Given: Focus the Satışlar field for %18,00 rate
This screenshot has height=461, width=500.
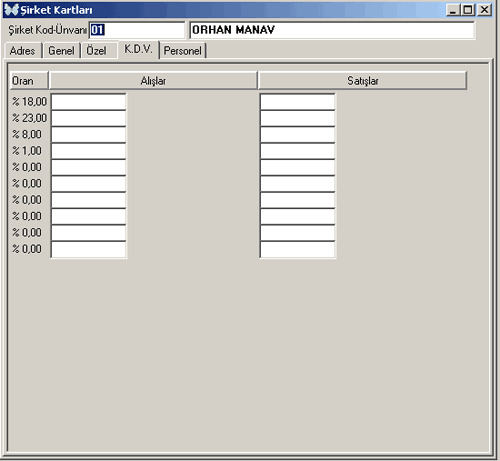Looking at the screenshot, I should (298, 102).
